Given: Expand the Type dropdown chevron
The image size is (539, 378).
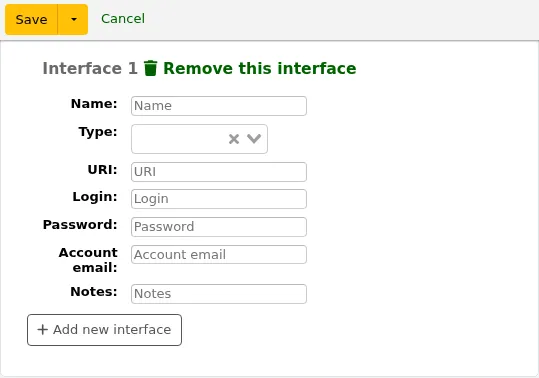Looking at the screenshot, I should [254, 139].
